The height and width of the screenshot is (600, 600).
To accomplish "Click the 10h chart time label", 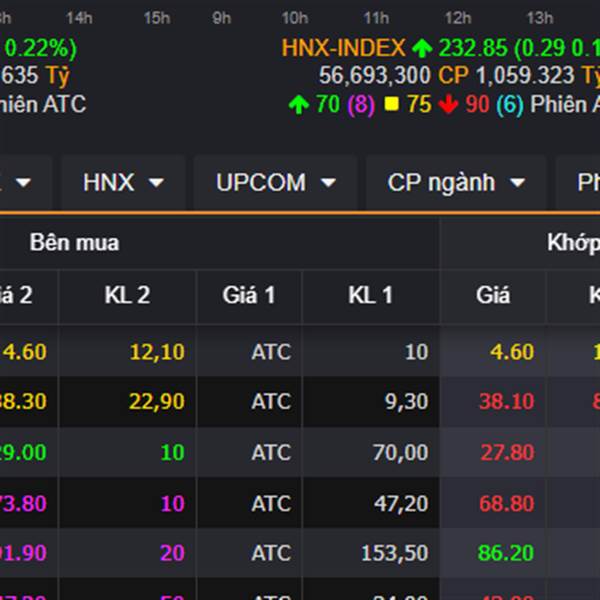I will 295,18.
